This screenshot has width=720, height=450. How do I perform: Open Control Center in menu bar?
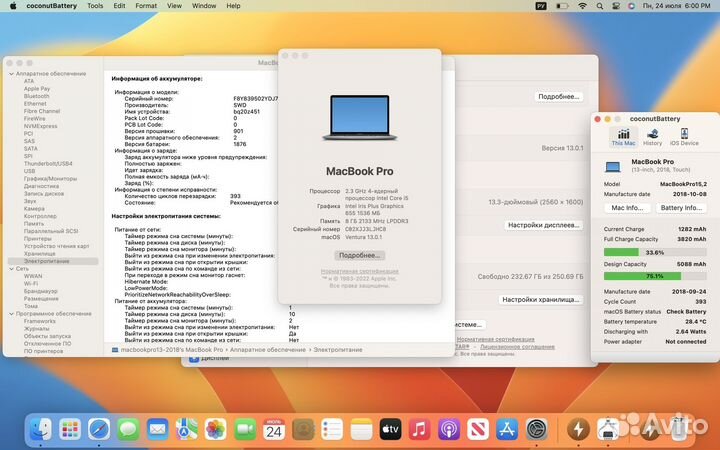tap(616, 6)
